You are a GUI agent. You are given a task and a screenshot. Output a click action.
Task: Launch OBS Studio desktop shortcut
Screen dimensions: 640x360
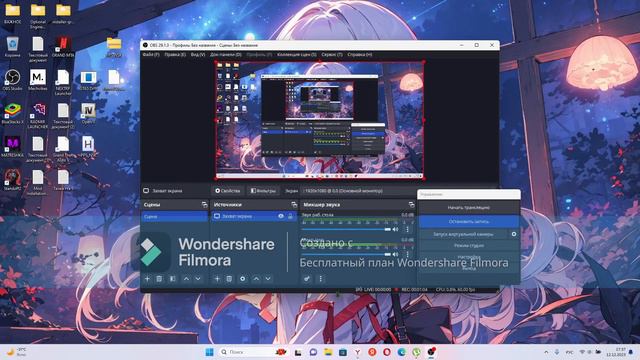[13, 80]
